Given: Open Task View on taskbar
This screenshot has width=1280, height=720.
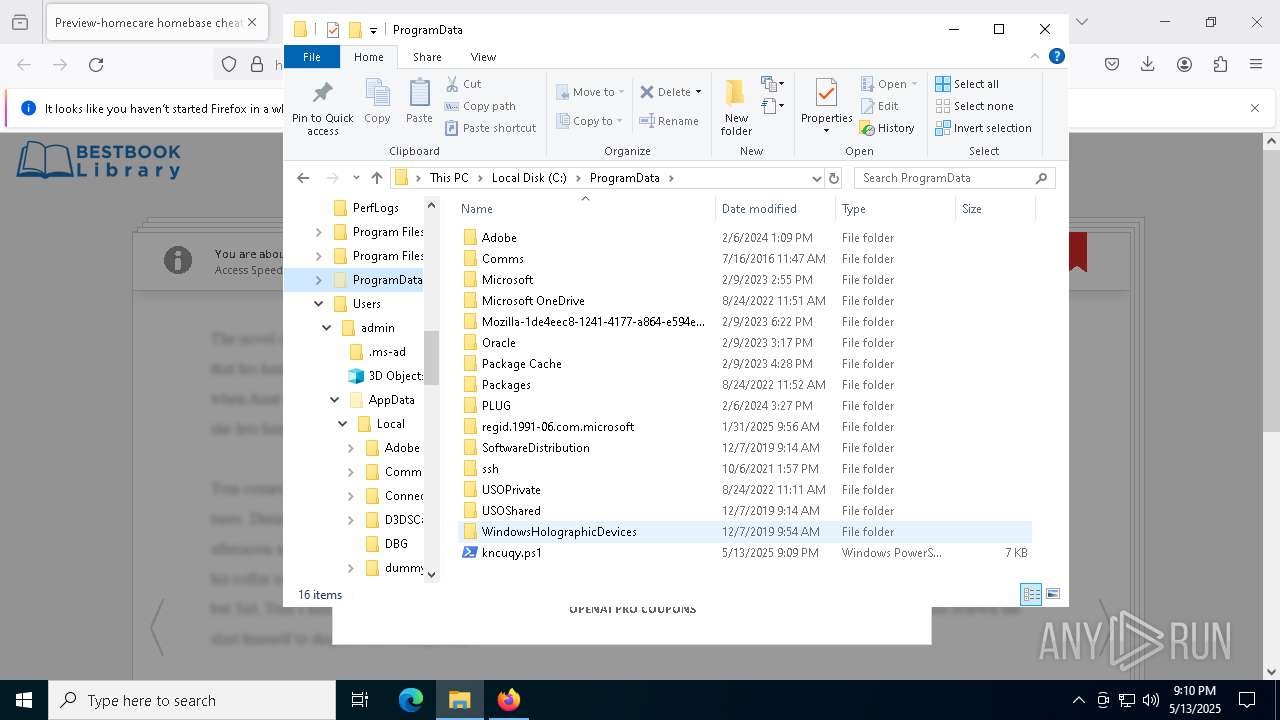Looking at the screenshot, I should click(x=360, y=700).
